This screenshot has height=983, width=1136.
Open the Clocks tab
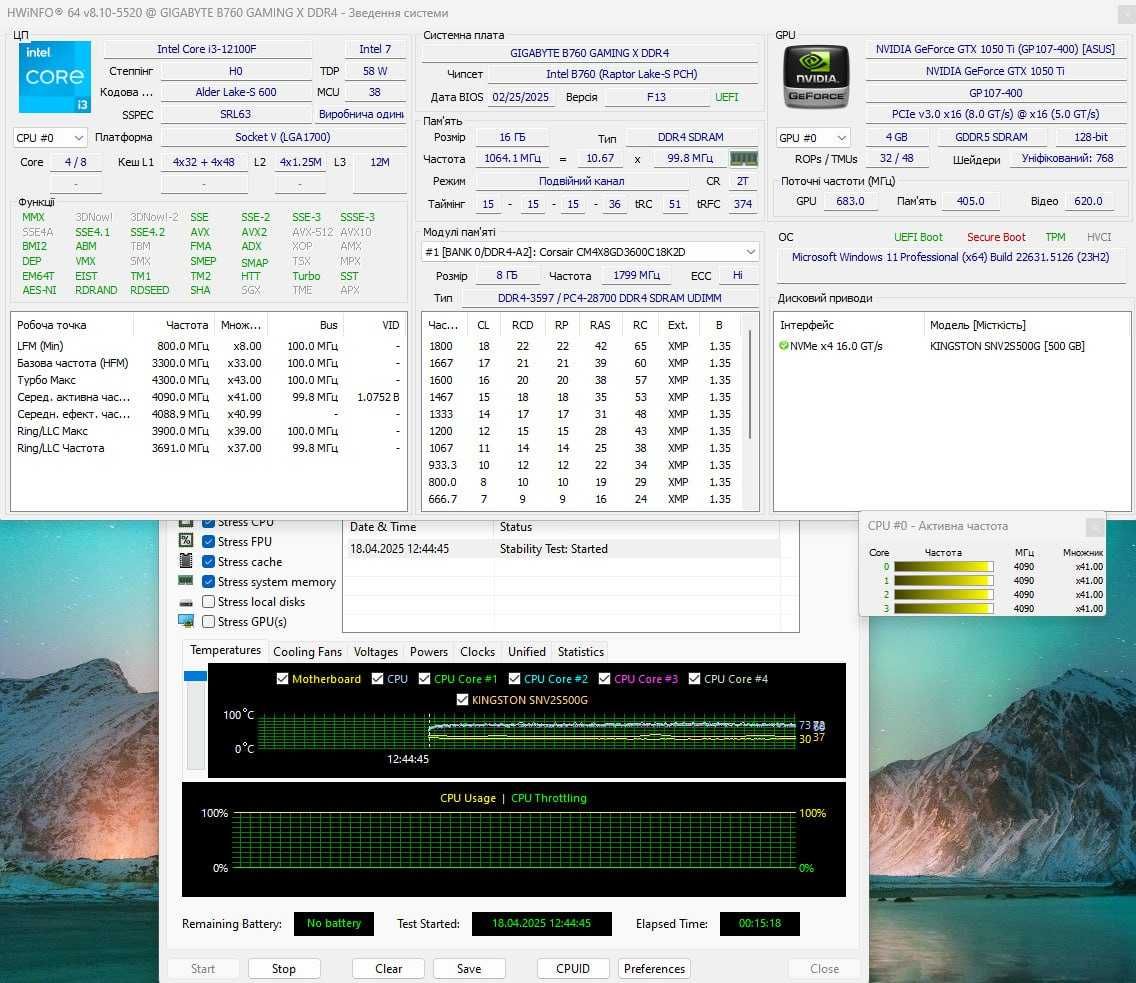tap(477, 652)
